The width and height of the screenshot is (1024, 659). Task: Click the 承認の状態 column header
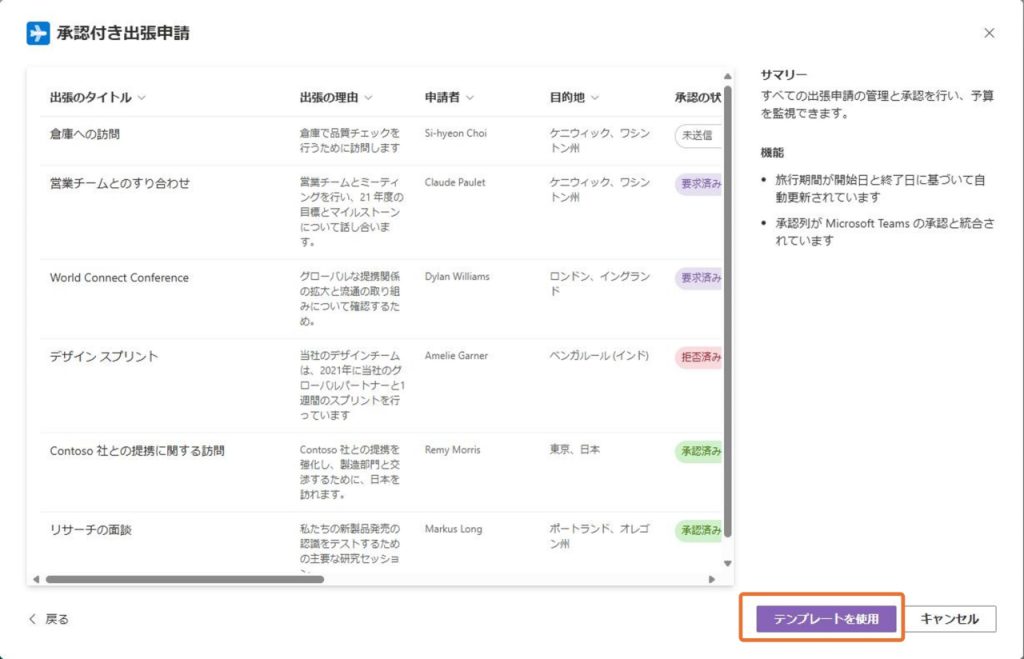pos(697,97)
